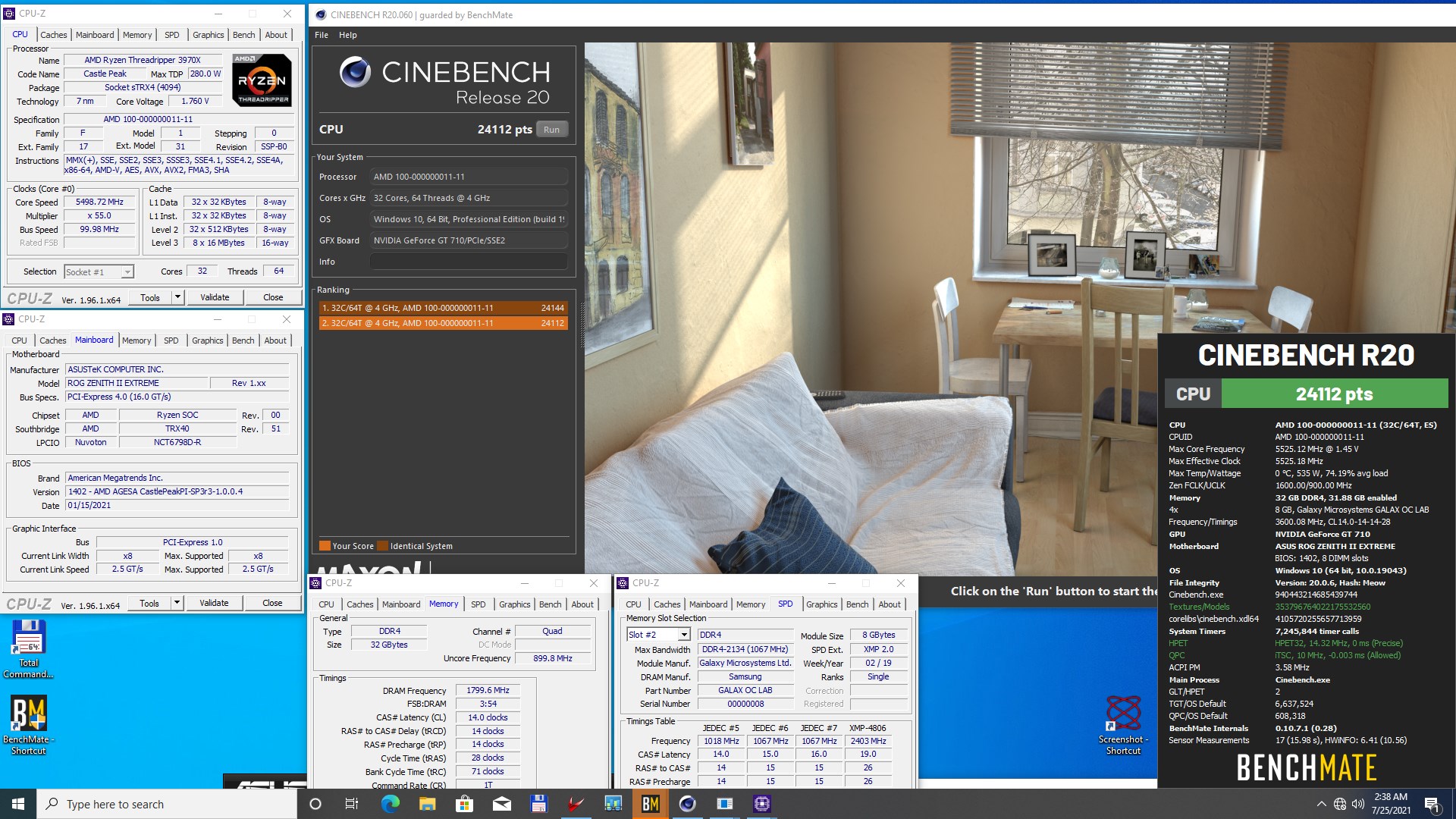Click the AMD Ryzen Threadripper logo

point(262,80)
